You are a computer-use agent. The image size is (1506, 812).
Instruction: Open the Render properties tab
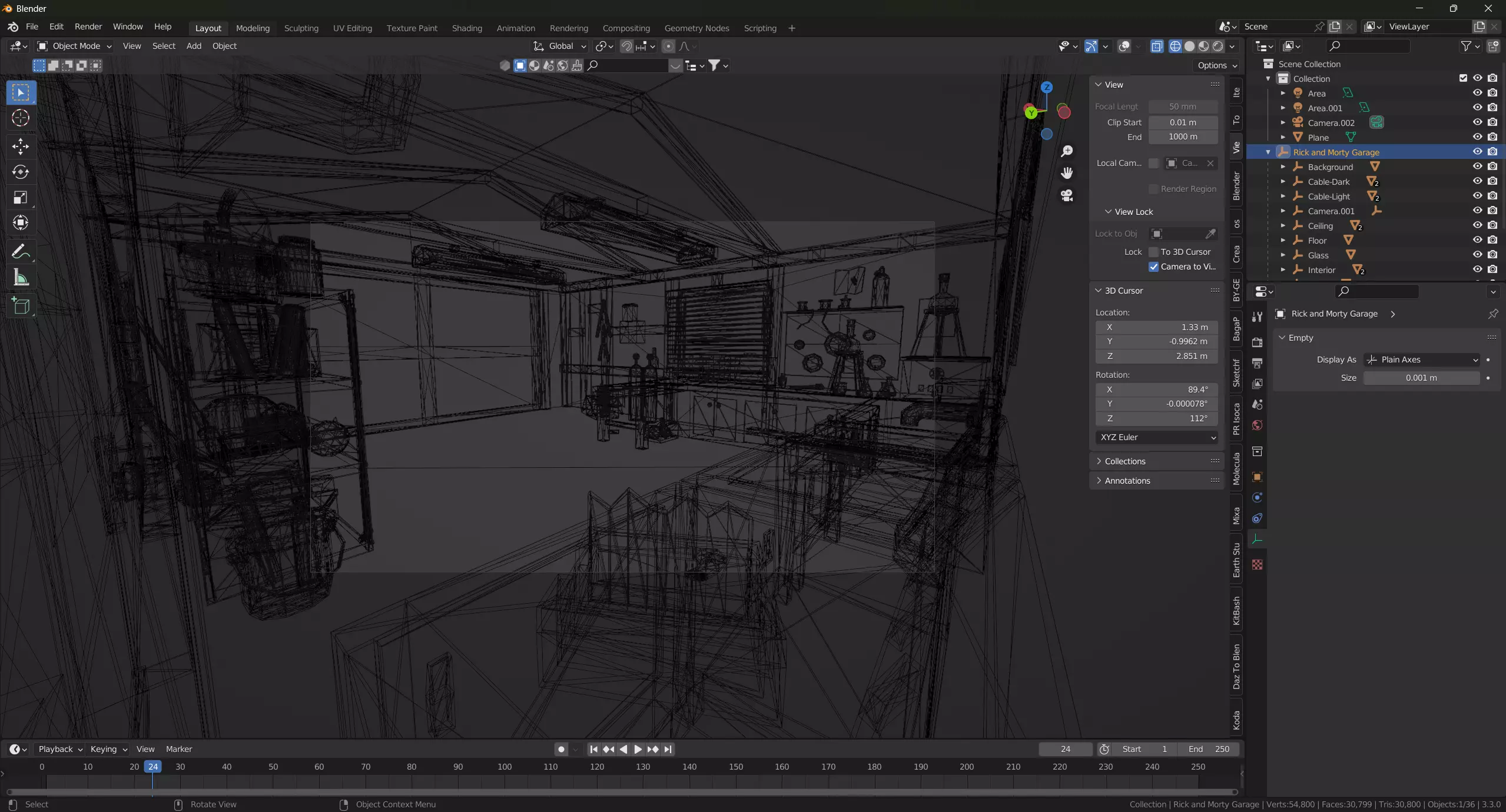[x=1257, y=342]
